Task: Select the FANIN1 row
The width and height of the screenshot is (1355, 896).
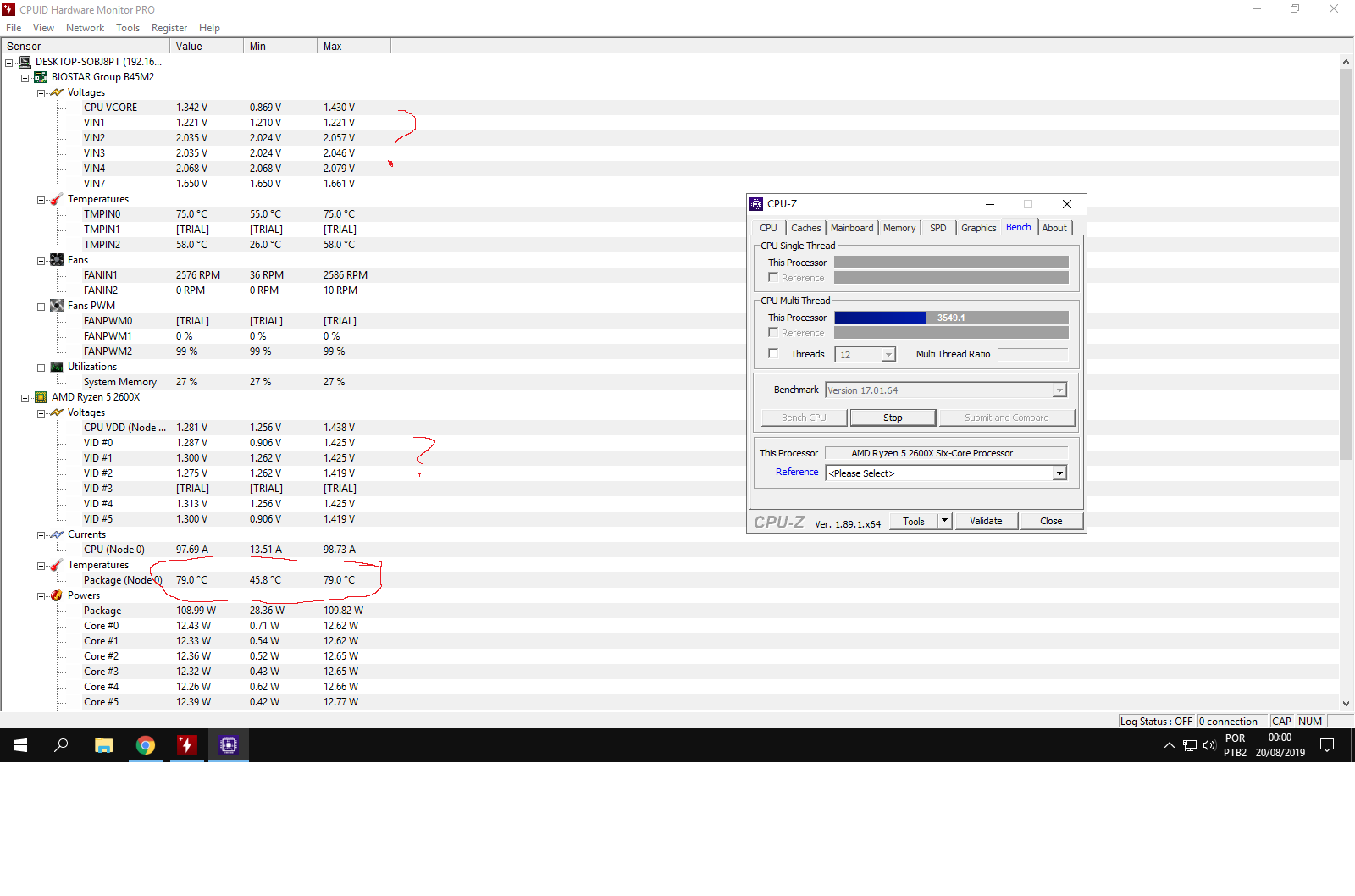Action: [x=669, y=275]
